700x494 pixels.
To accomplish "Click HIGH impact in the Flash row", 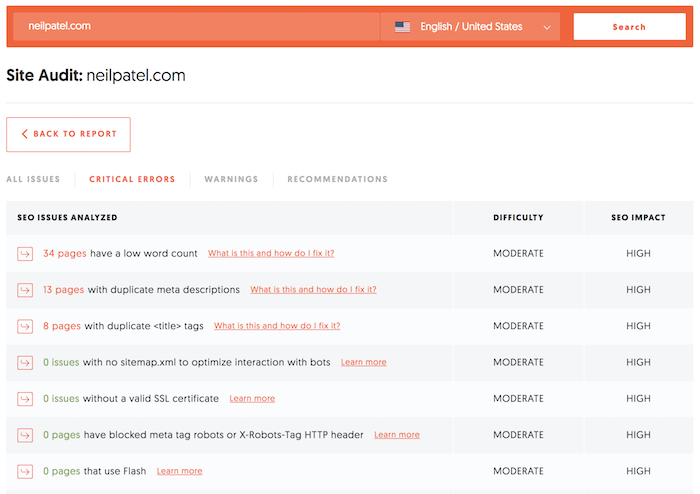I will (x=638, y=471).
